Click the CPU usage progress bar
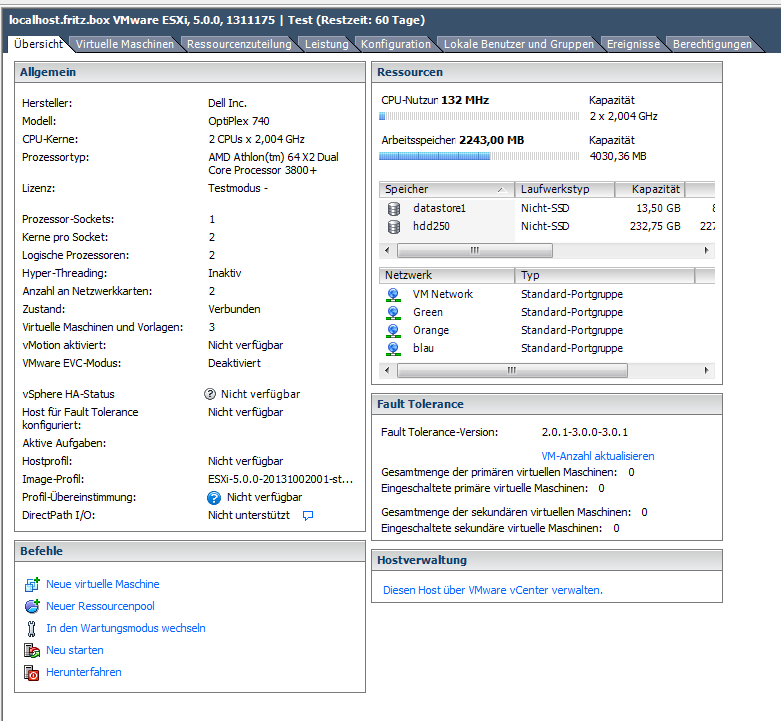 pyautogui.click(x=479, y=117)
